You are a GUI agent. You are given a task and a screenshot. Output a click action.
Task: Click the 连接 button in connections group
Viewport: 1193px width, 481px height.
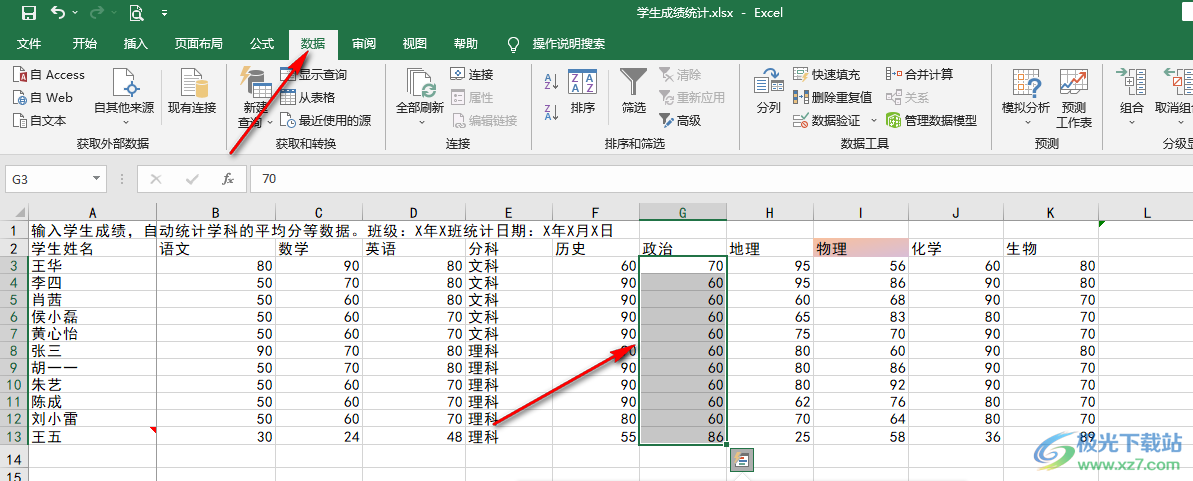(x=472, y=75)
